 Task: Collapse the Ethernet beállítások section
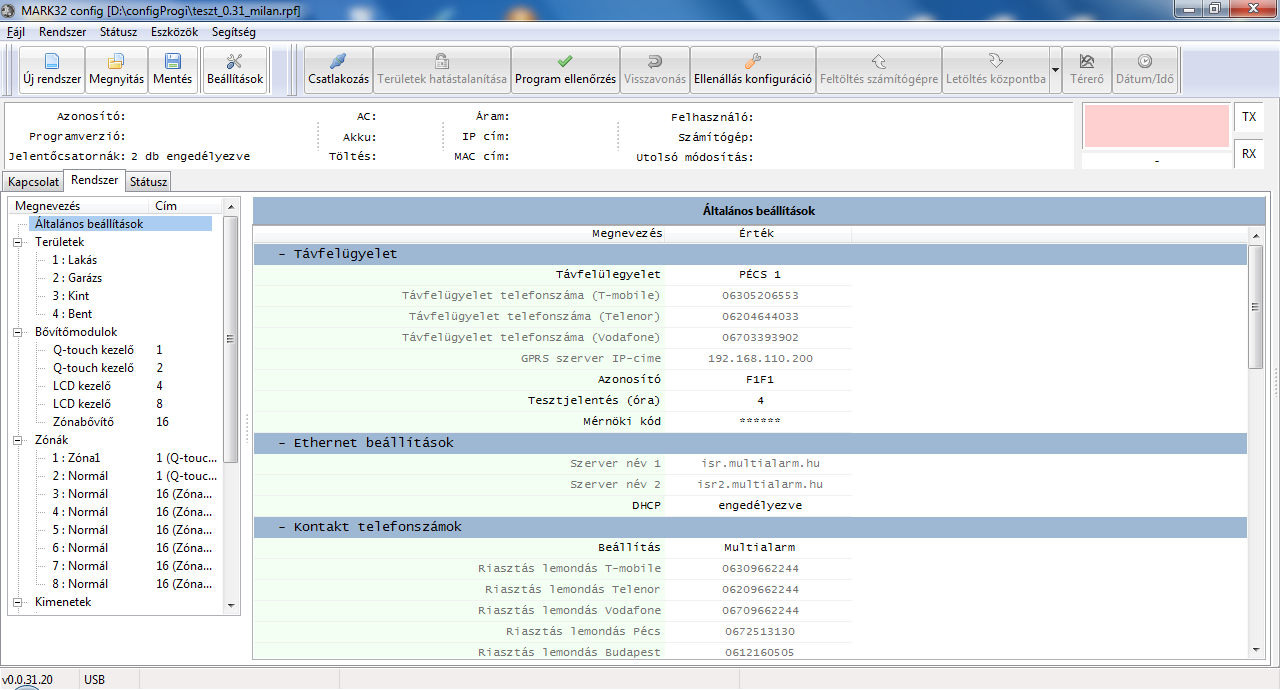[x=283, y=443]
